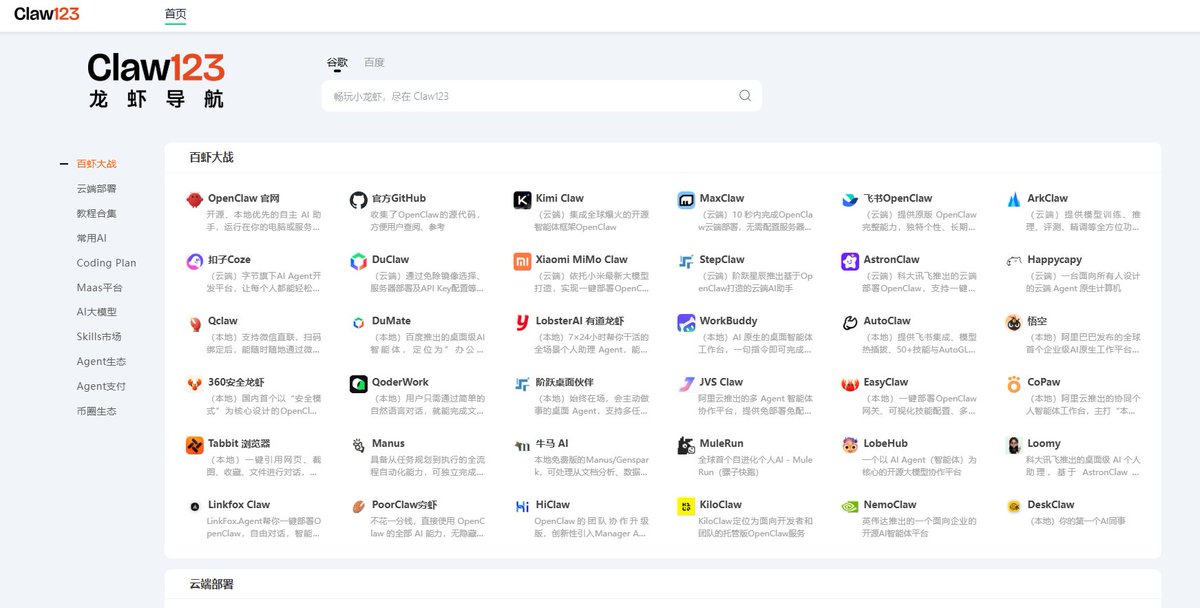Click the KiloClaw yellow icon

(686, 506)
